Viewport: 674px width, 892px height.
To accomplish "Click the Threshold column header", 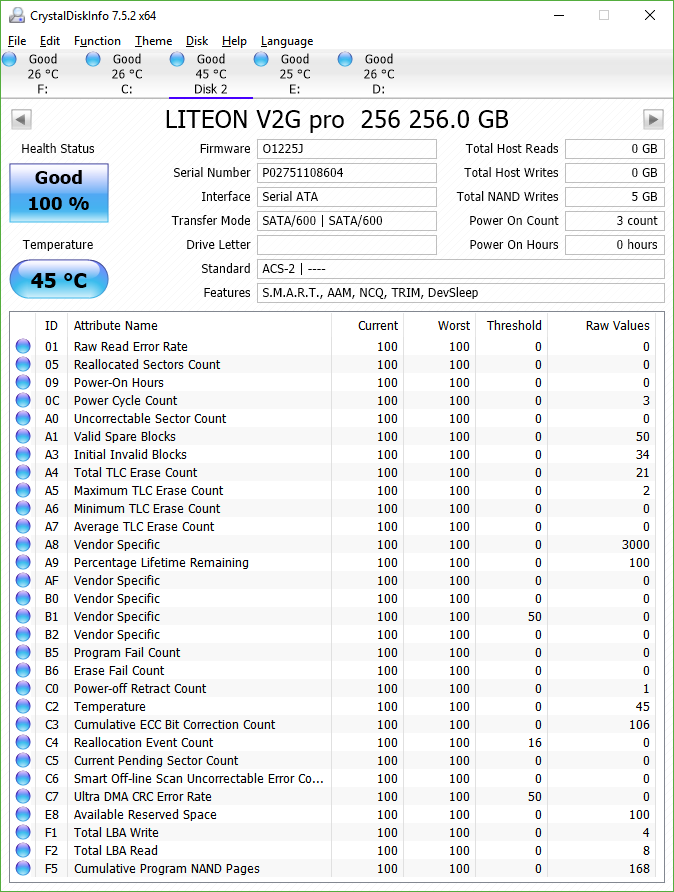I will 514,325.
